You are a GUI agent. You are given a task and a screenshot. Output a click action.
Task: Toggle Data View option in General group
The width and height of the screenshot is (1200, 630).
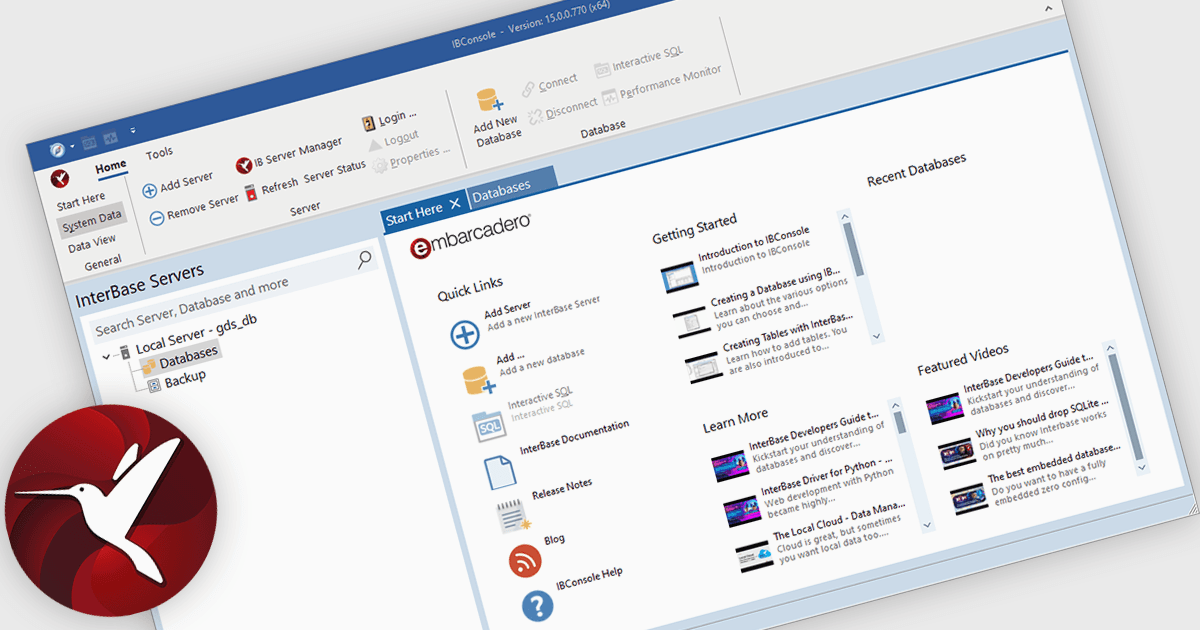(x=92, y=241)
